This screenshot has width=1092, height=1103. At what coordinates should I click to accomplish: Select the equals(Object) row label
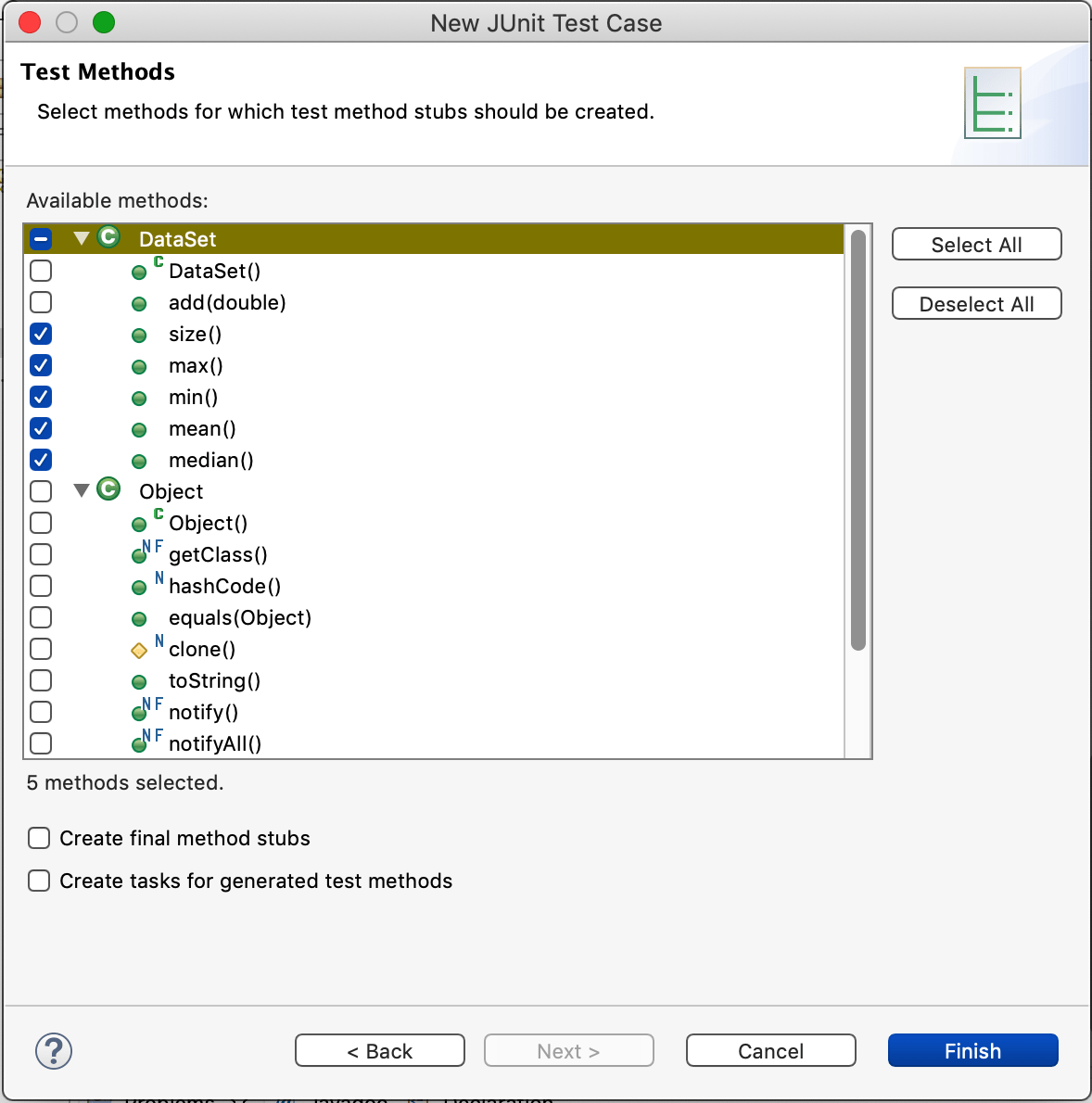click(240, 617)
